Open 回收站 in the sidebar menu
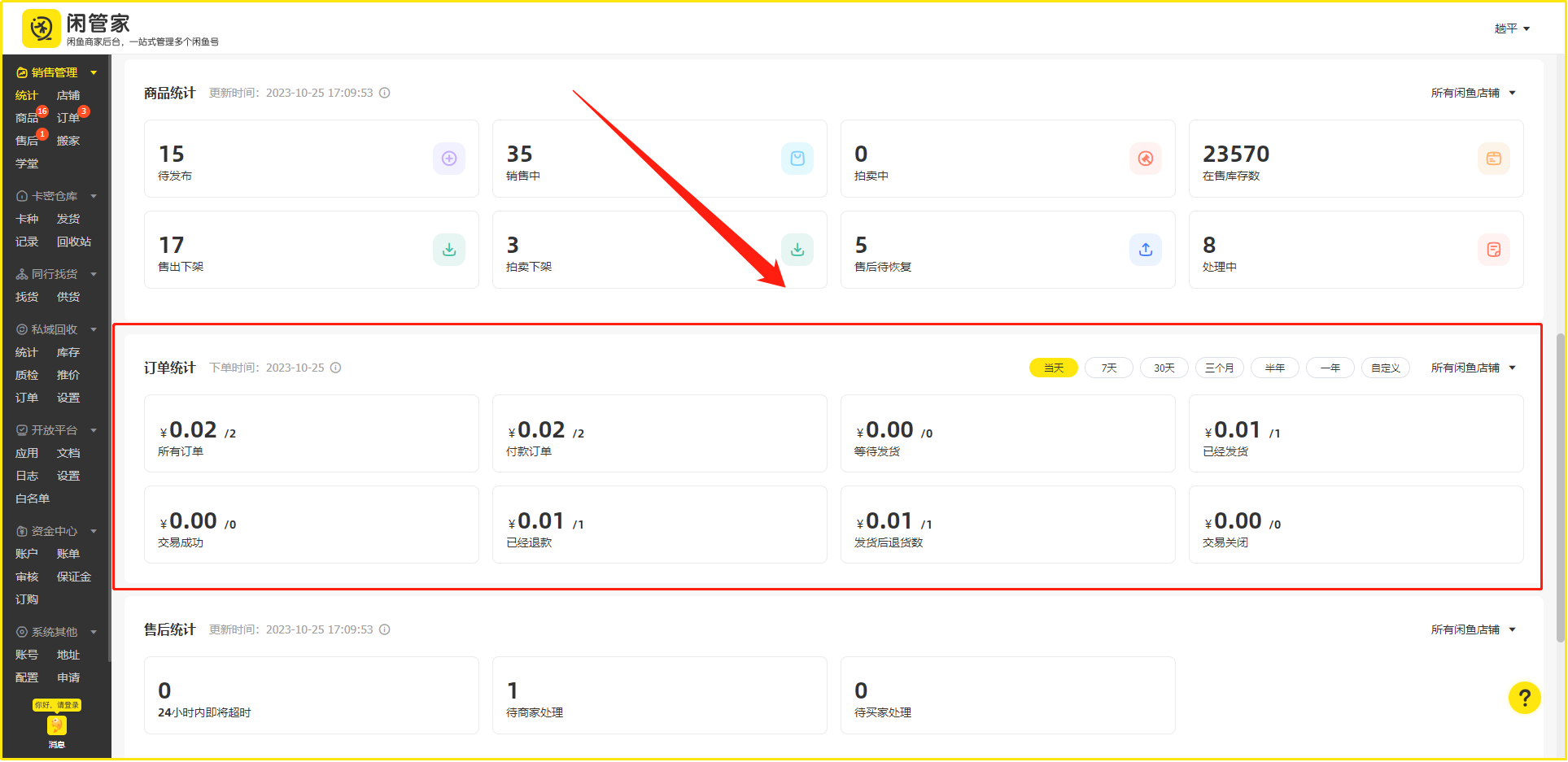The image size is (1568, 762). point(74,242)
